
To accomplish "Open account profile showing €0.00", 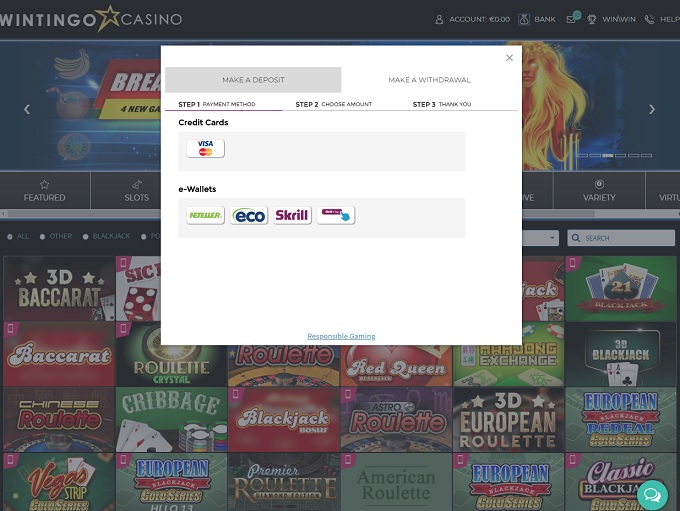I will click(x=472, y=19).
